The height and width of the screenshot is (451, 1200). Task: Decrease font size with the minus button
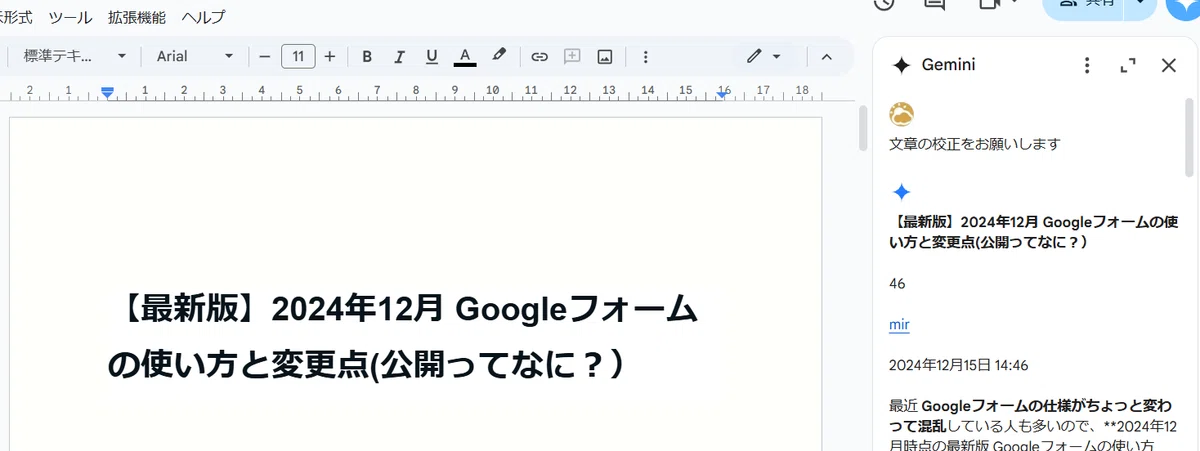(265, 56)
